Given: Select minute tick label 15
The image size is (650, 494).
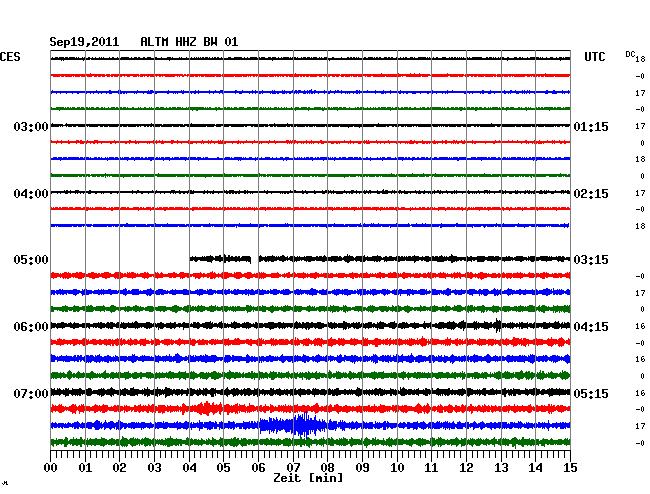Looking at the screenshot, I should [570, 467].
